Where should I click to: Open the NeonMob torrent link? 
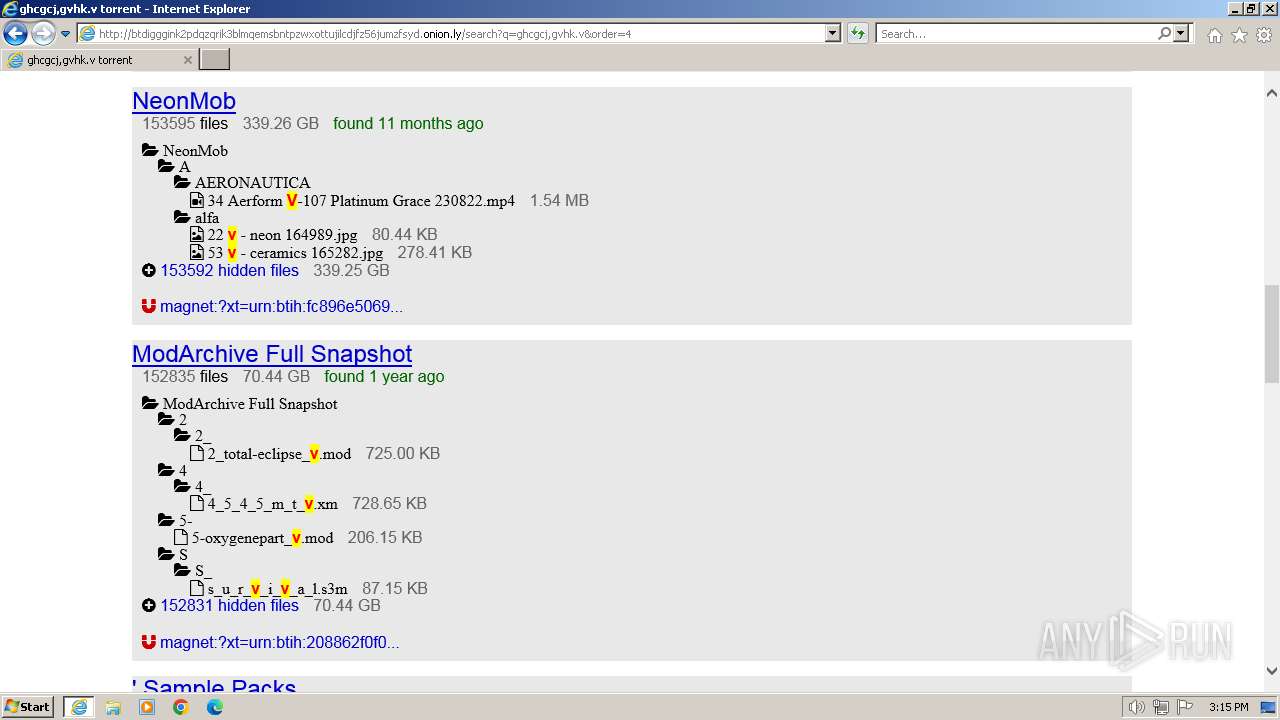pyautogui.click(x=184, y=101)
